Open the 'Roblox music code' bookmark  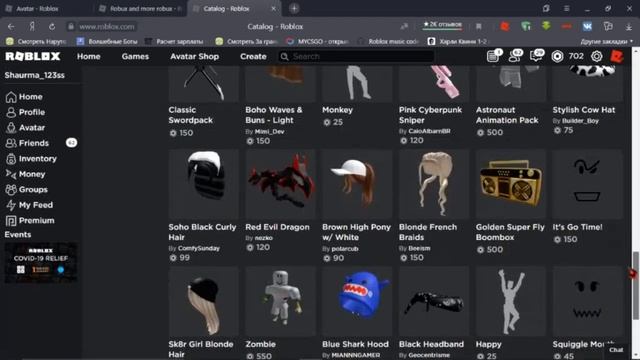point(388,42)
